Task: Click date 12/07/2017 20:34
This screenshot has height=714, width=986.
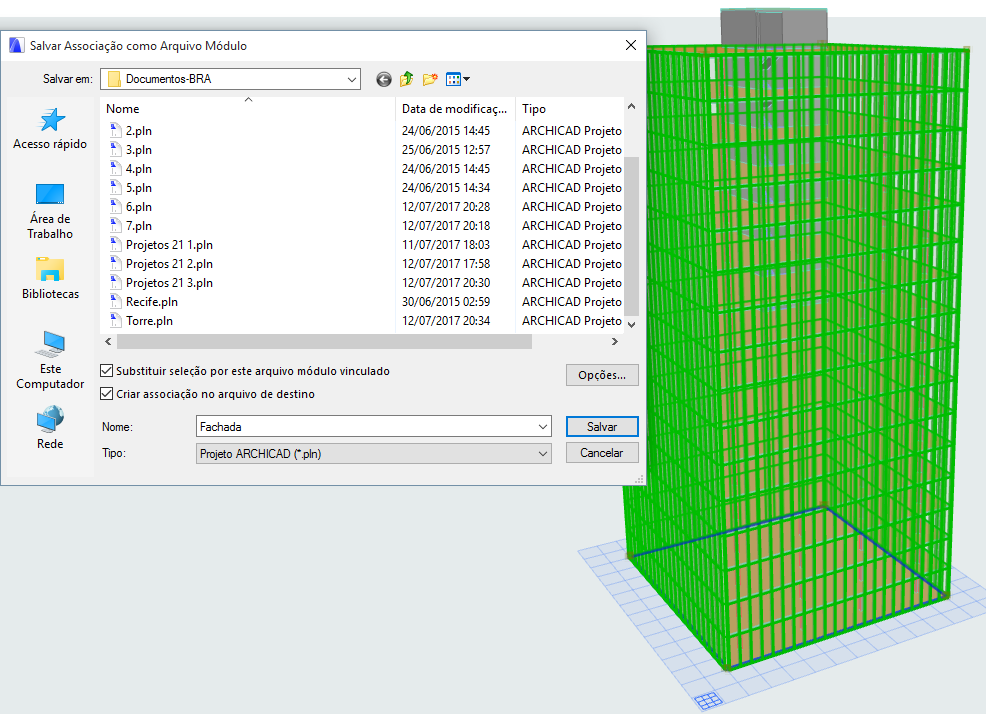Action: click(446, 321)
